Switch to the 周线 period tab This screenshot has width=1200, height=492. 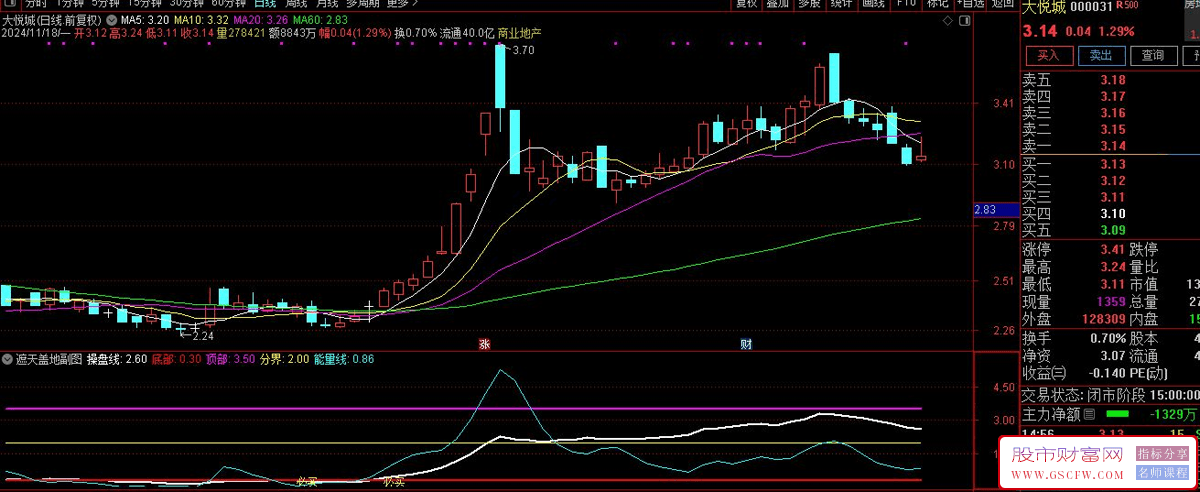[x=297, y=3]
